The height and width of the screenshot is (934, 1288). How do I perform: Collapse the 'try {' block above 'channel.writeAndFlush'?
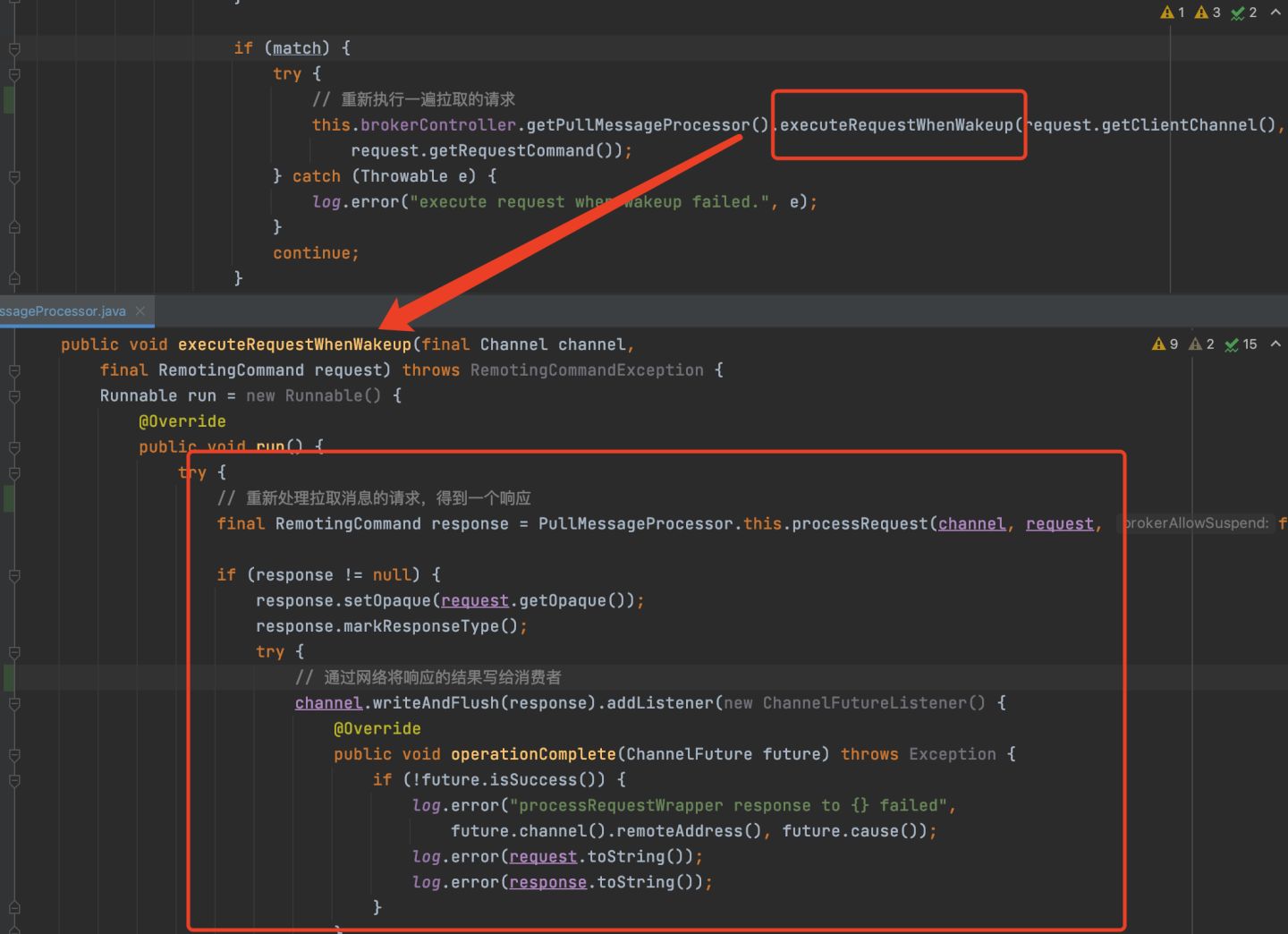pyautogui.click(x=14, y=652)
